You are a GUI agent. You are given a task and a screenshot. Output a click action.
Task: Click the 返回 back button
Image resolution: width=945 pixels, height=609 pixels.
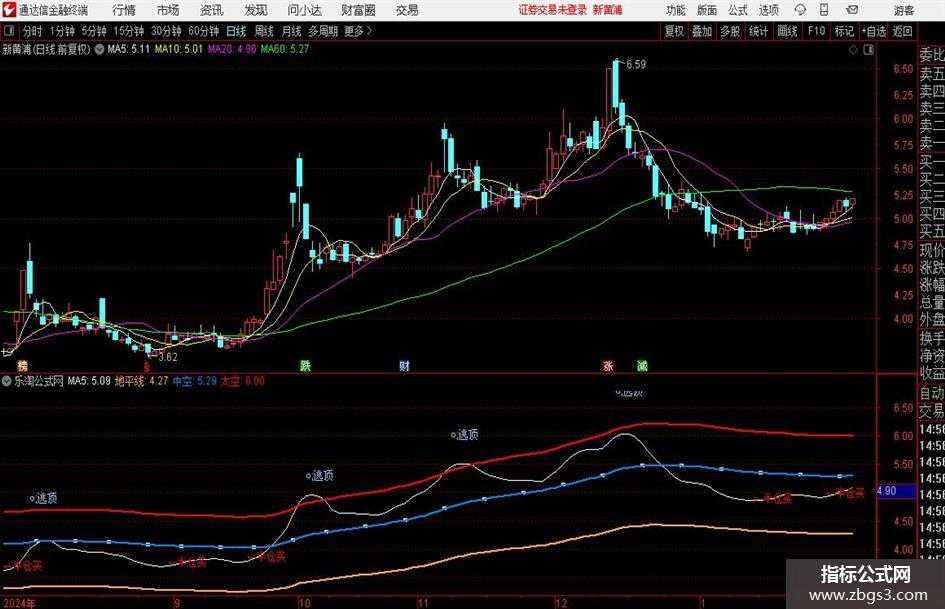[x=902, y=31]
